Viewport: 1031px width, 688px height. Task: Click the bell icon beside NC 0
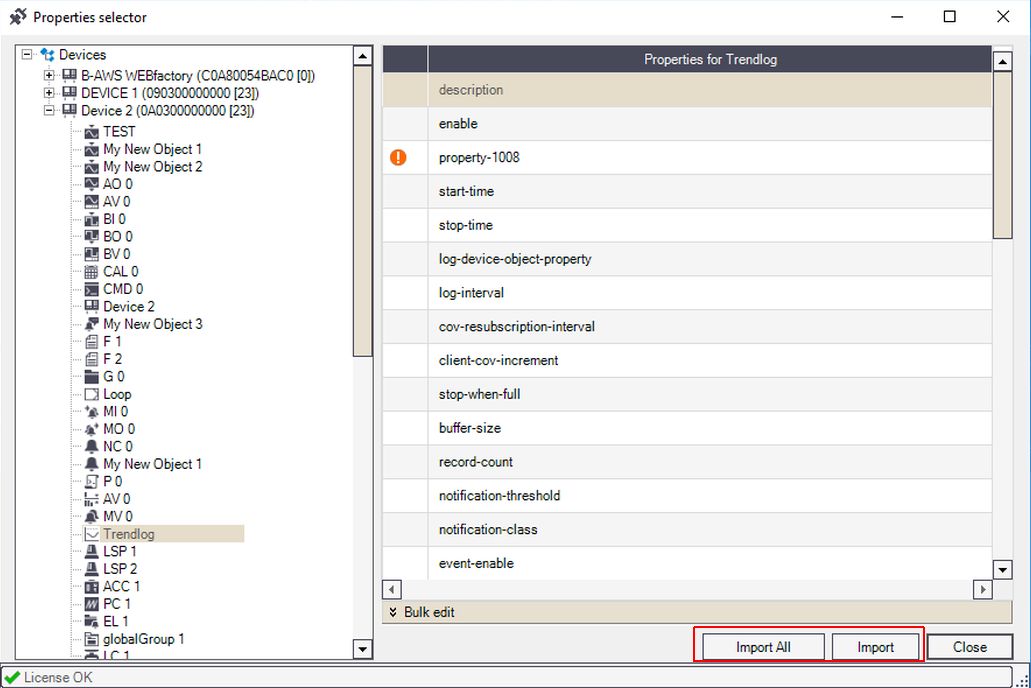tap(92, 447)
